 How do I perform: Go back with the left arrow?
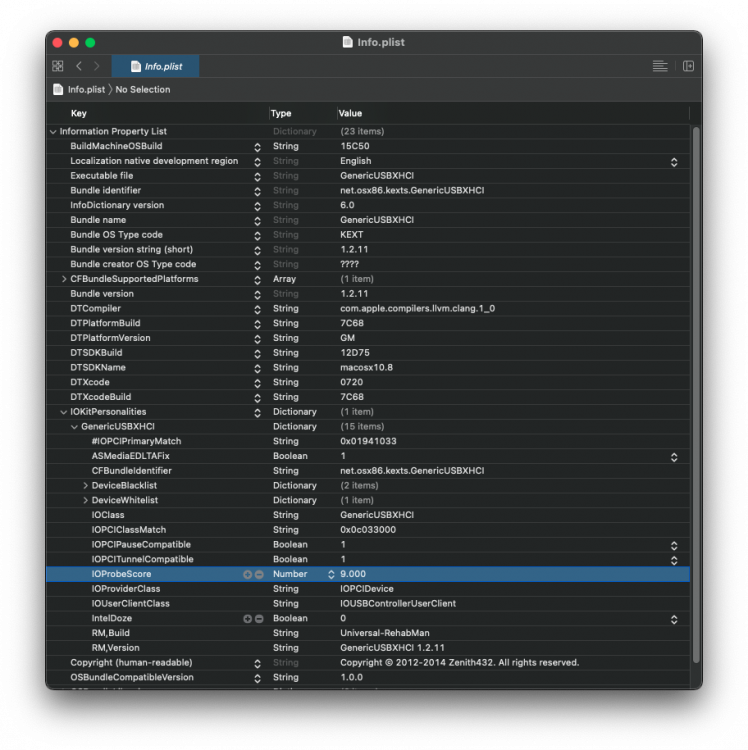(79, 66)
